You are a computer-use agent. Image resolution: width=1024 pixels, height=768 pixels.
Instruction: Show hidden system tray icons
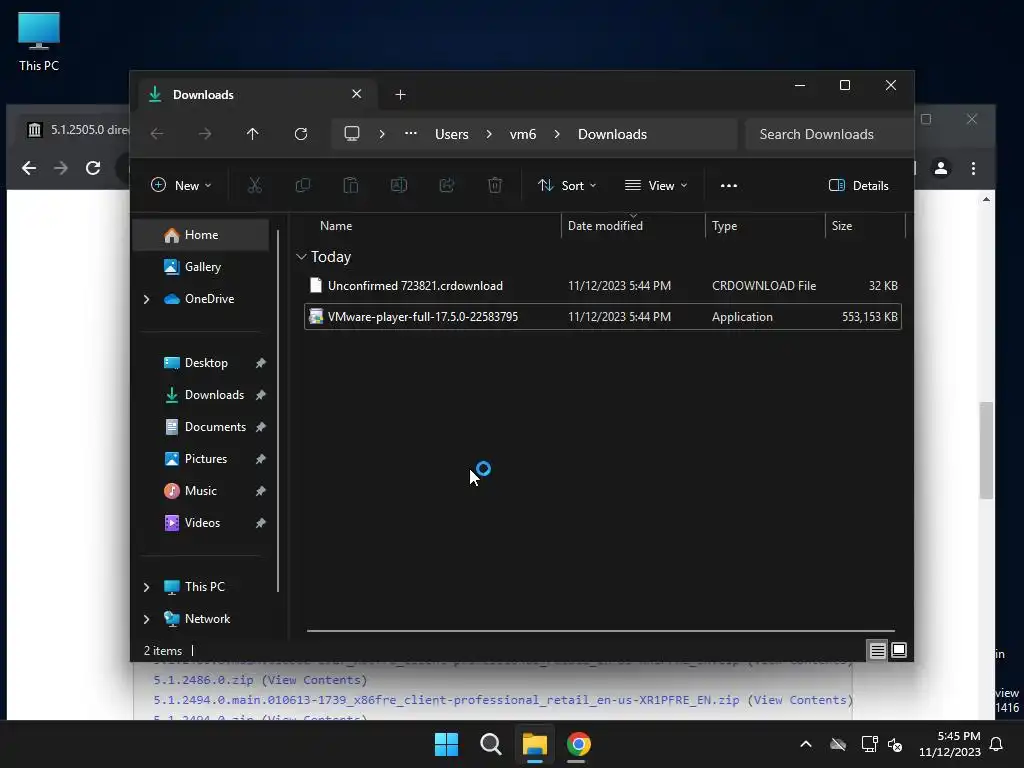point(806,744)
